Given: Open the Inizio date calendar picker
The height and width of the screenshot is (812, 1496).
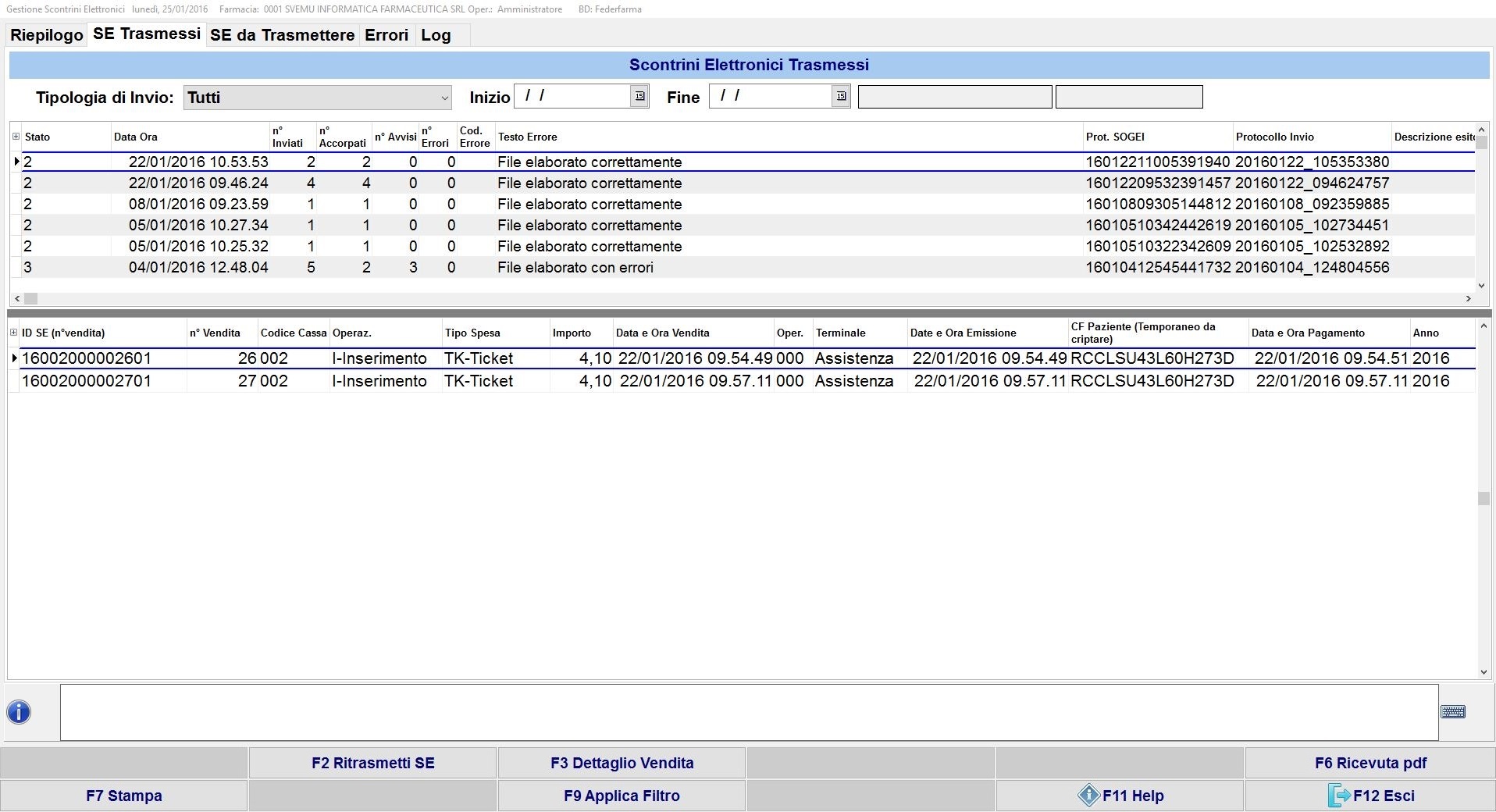Looking at the screenshot, I should click(639, 96).
